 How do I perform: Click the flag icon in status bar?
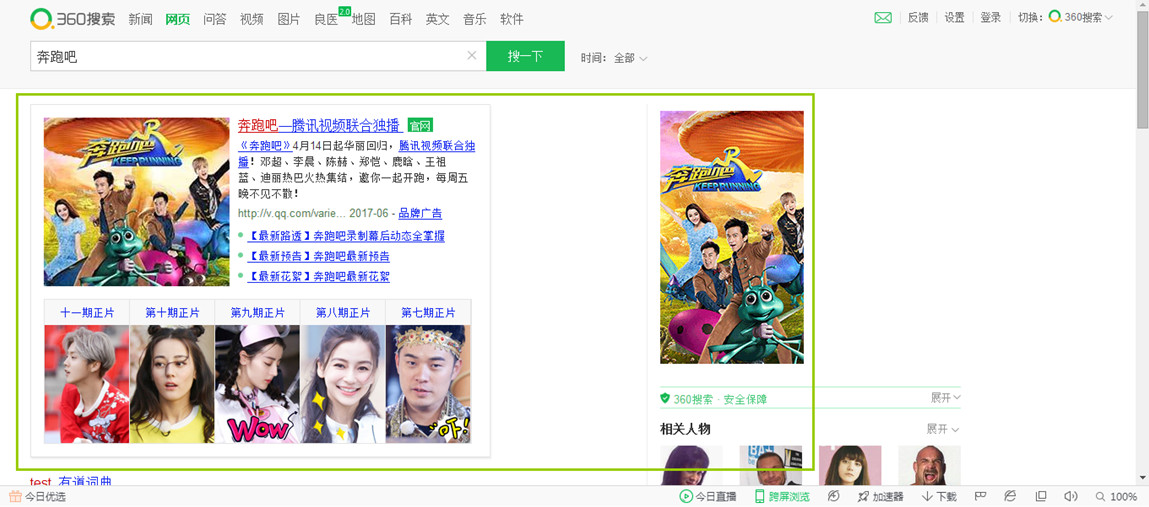click(980, 497)
